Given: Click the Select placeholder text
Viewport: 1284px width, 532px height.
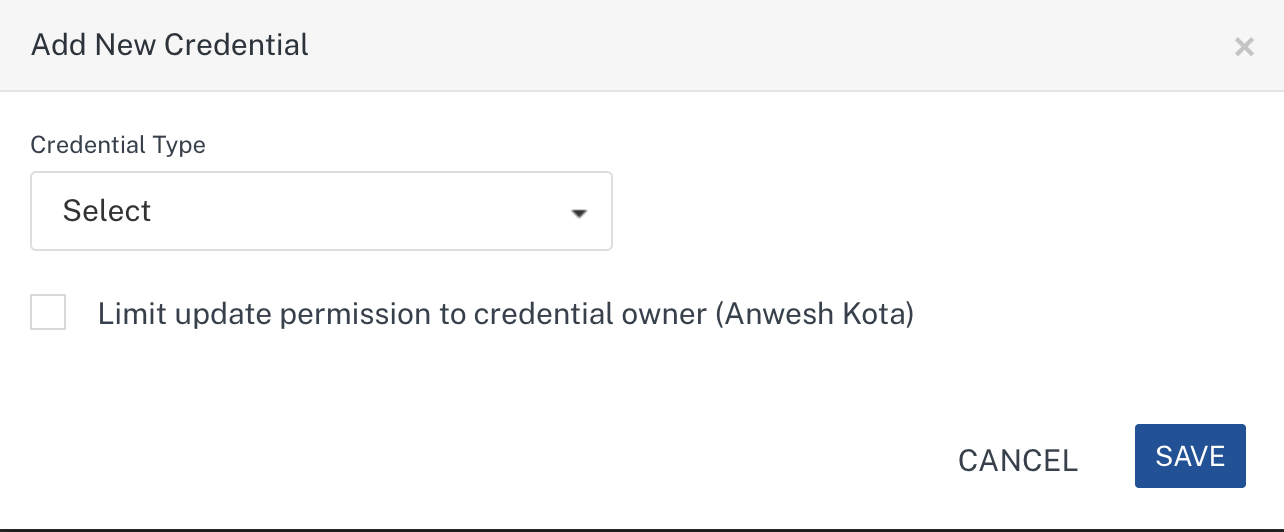Looking at the screenshot, I should pos(107,211).
